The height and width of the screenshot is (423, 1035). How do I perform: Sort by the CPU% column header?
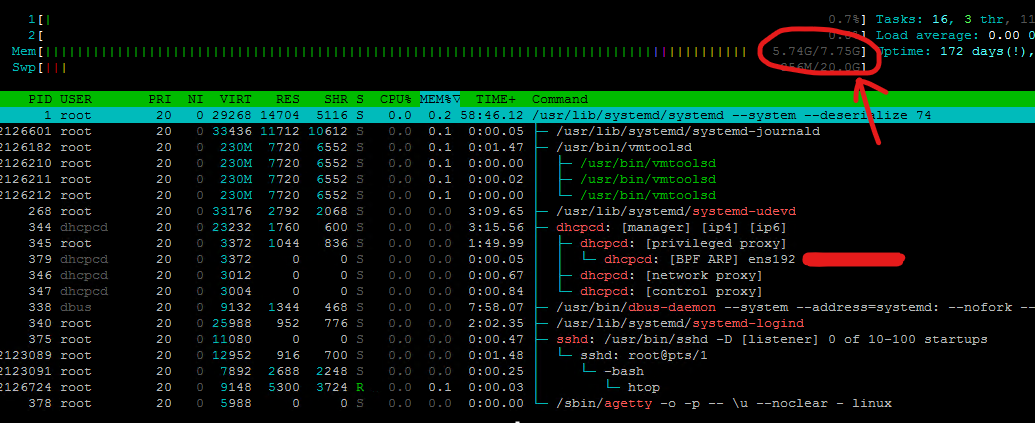396,100
